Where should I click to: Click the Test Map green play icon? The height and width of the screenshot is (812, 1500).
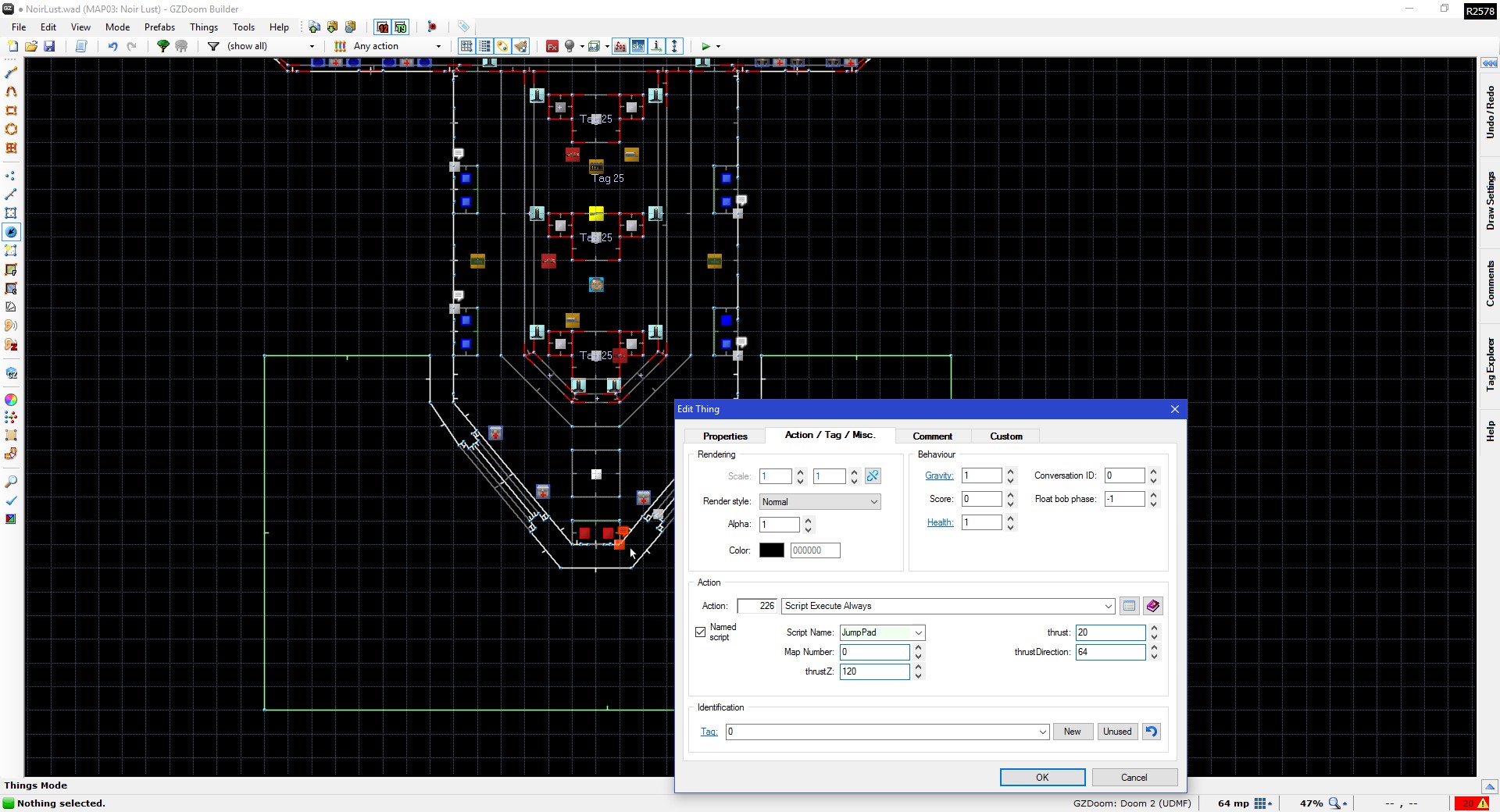[705, 46]
